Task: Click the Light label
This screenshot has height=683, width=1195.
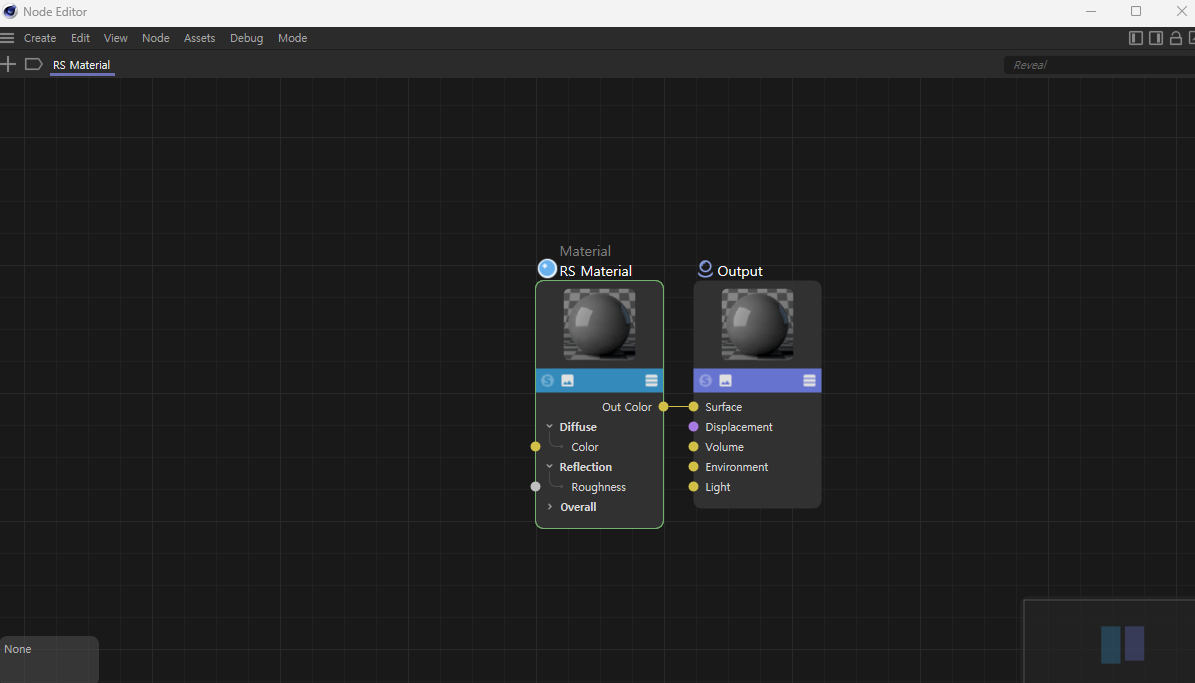Action: pos(717,487)
